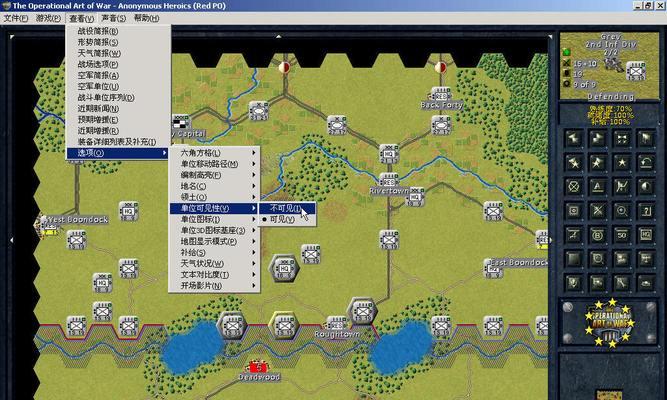Click the map scroll-right arrow at right edge
The width and height of the screenshot is (667, 400).
(x=550, y=240)
